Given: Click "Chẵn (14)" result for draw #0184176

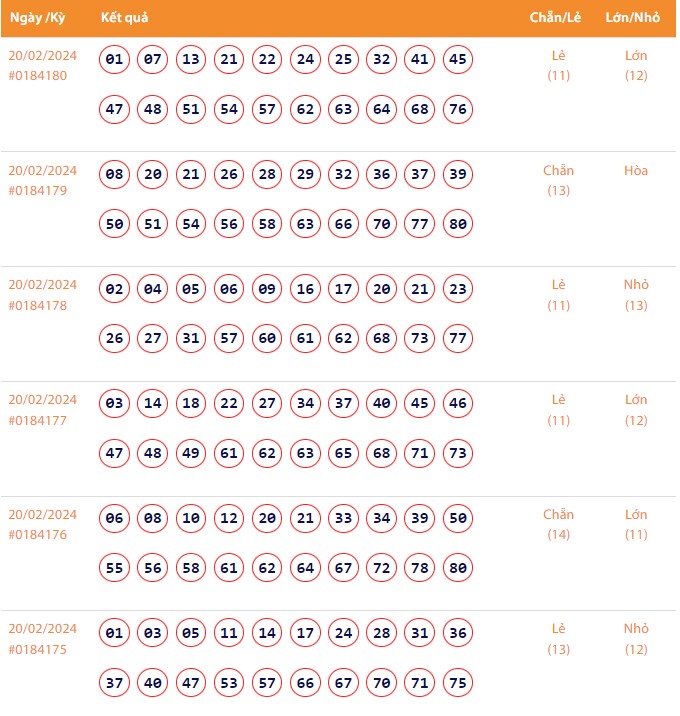Looking at the screenshot, I should pyautogui.click(x=558, y=524).
